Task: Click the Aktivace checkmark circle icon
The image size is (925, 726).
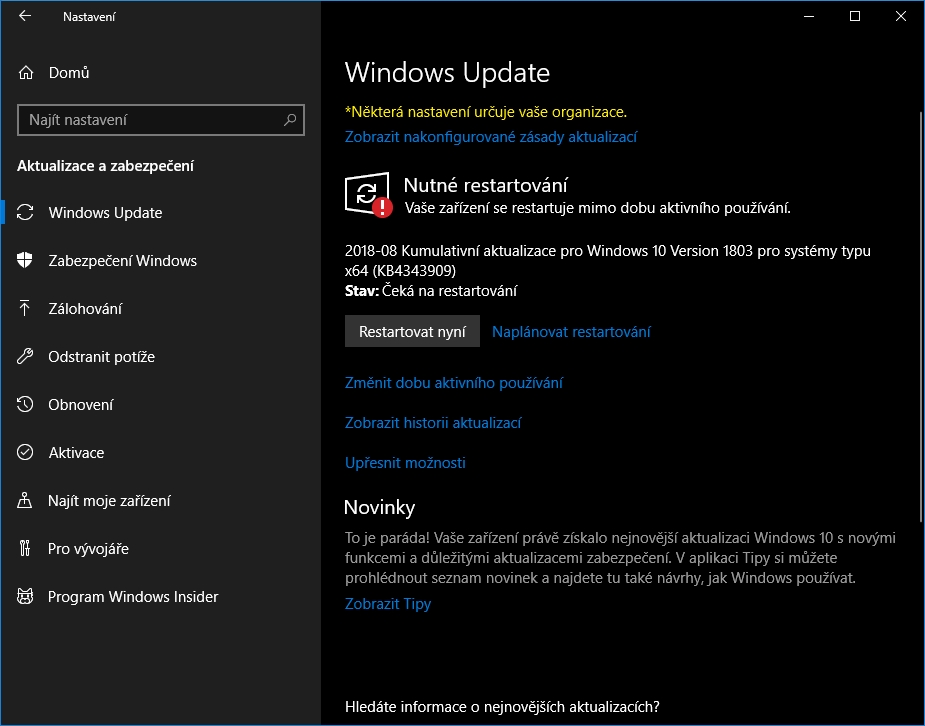Action: [25, 452]
